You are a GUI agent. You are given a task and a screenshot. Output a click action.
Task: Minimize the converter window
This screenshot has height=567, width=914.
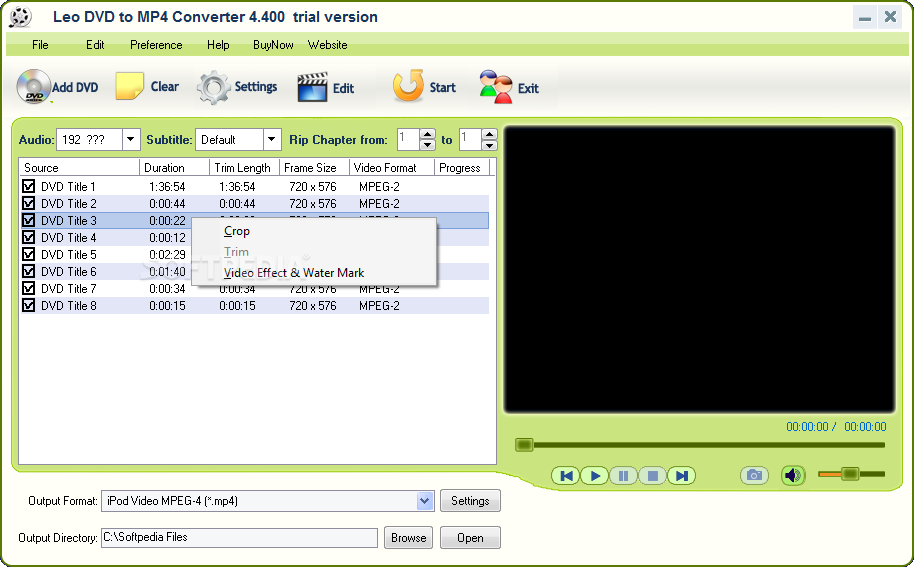(x=865, y=17)
